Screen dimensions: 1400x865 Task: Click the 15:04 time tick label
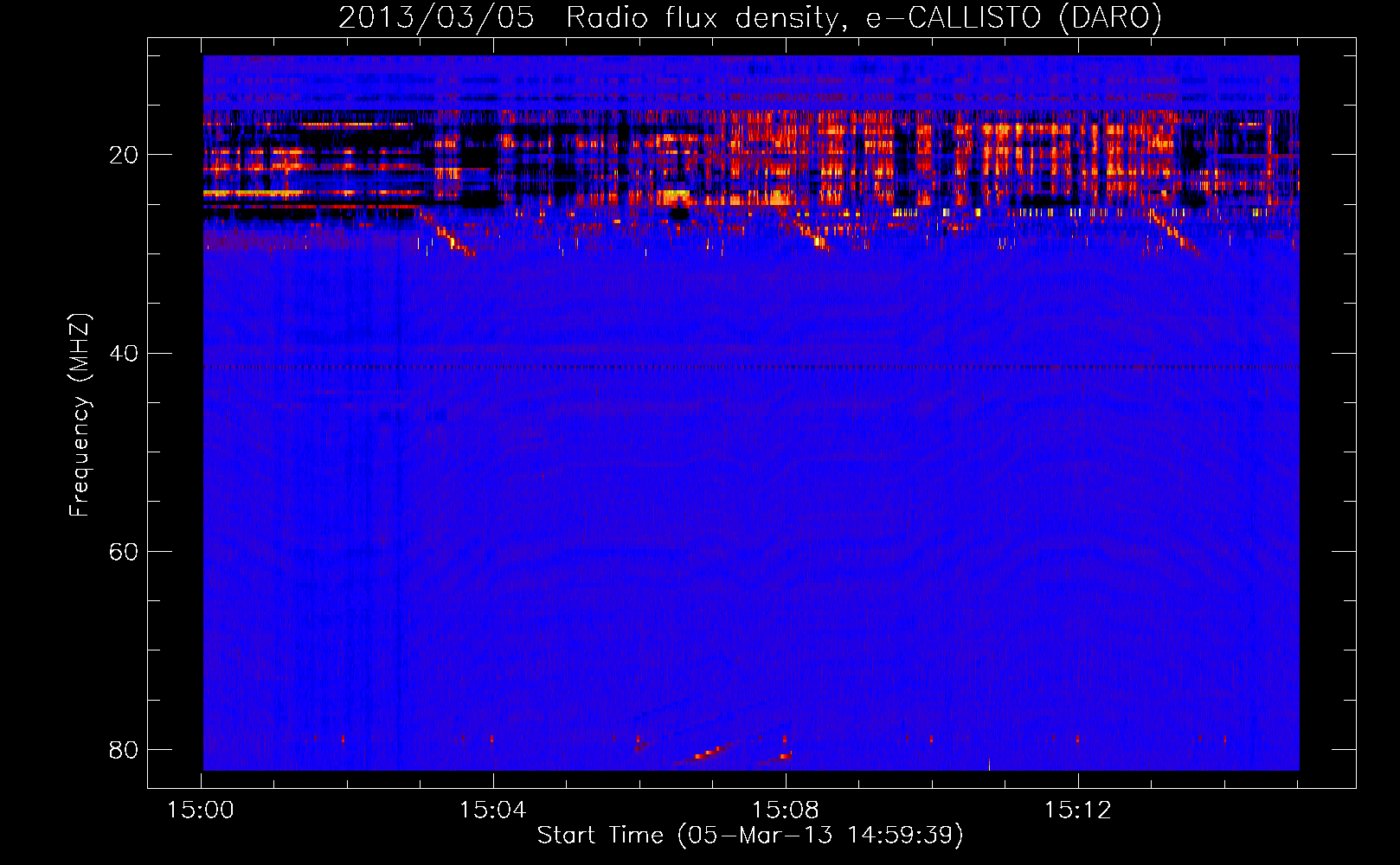(x=492, y=811)
